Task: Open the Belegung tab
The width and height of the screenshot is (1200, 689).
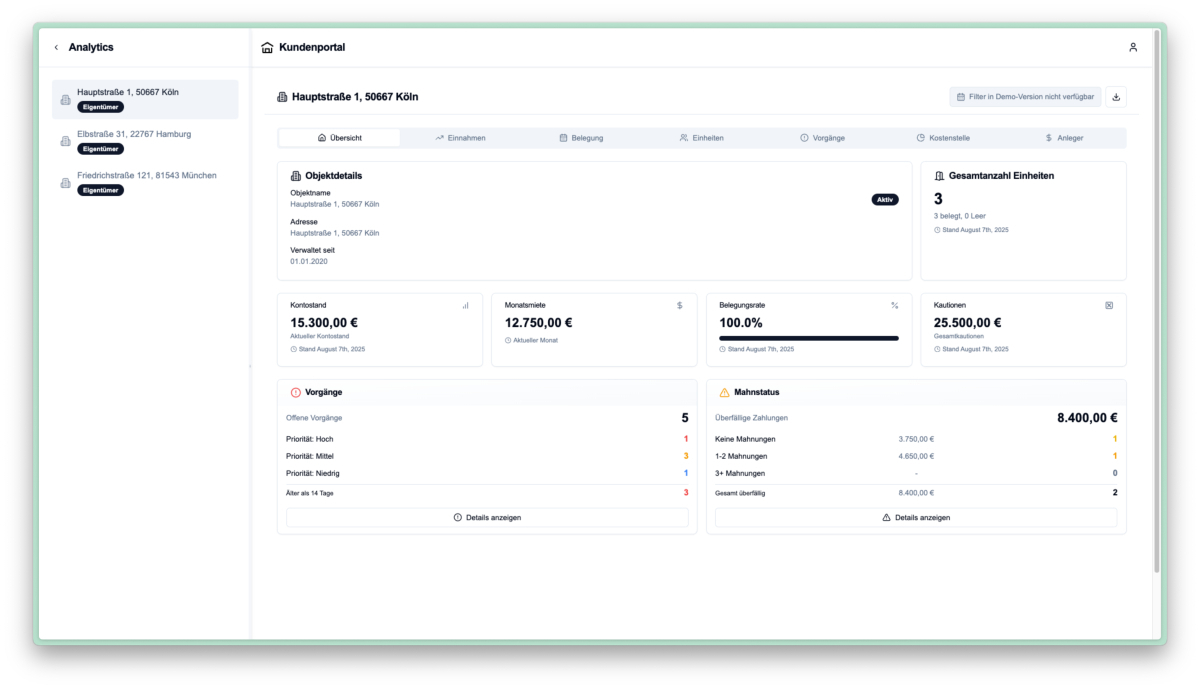Action: click(581, 138)
